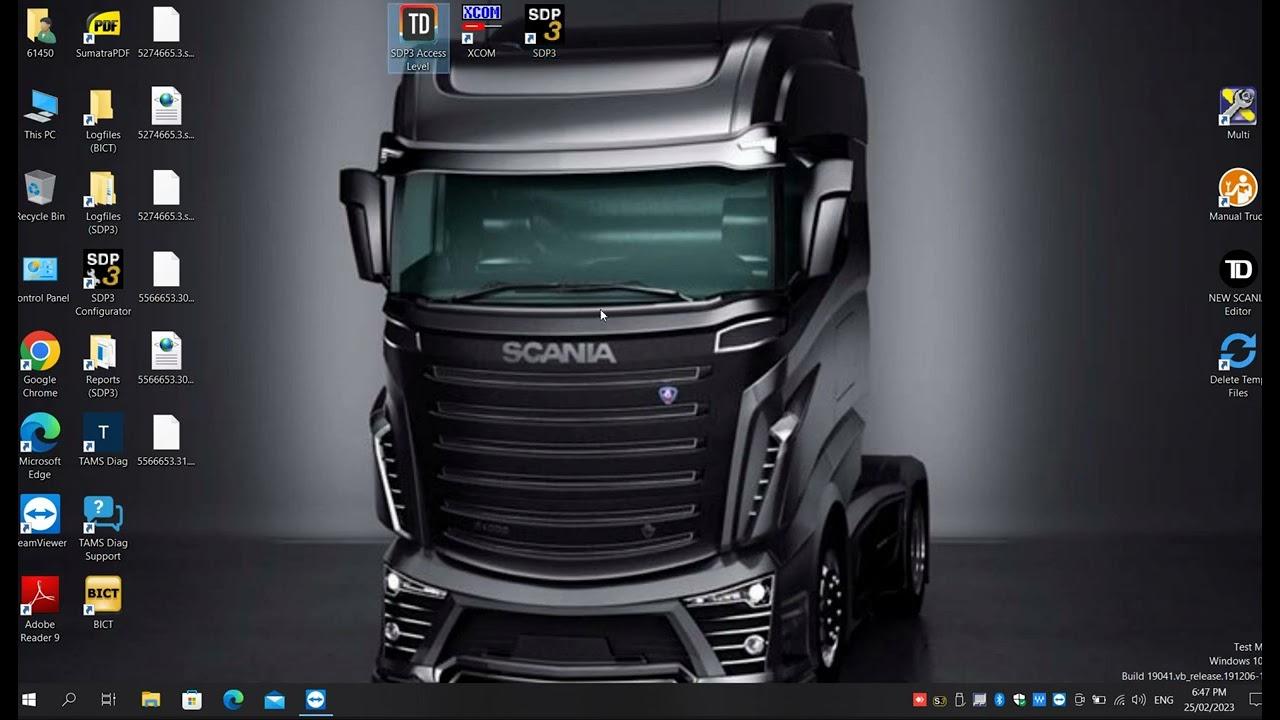This screenshot has height=720, width=1280.
Task: Select the Reports (SDP3) folder shortcut
Action: (103, 353)
